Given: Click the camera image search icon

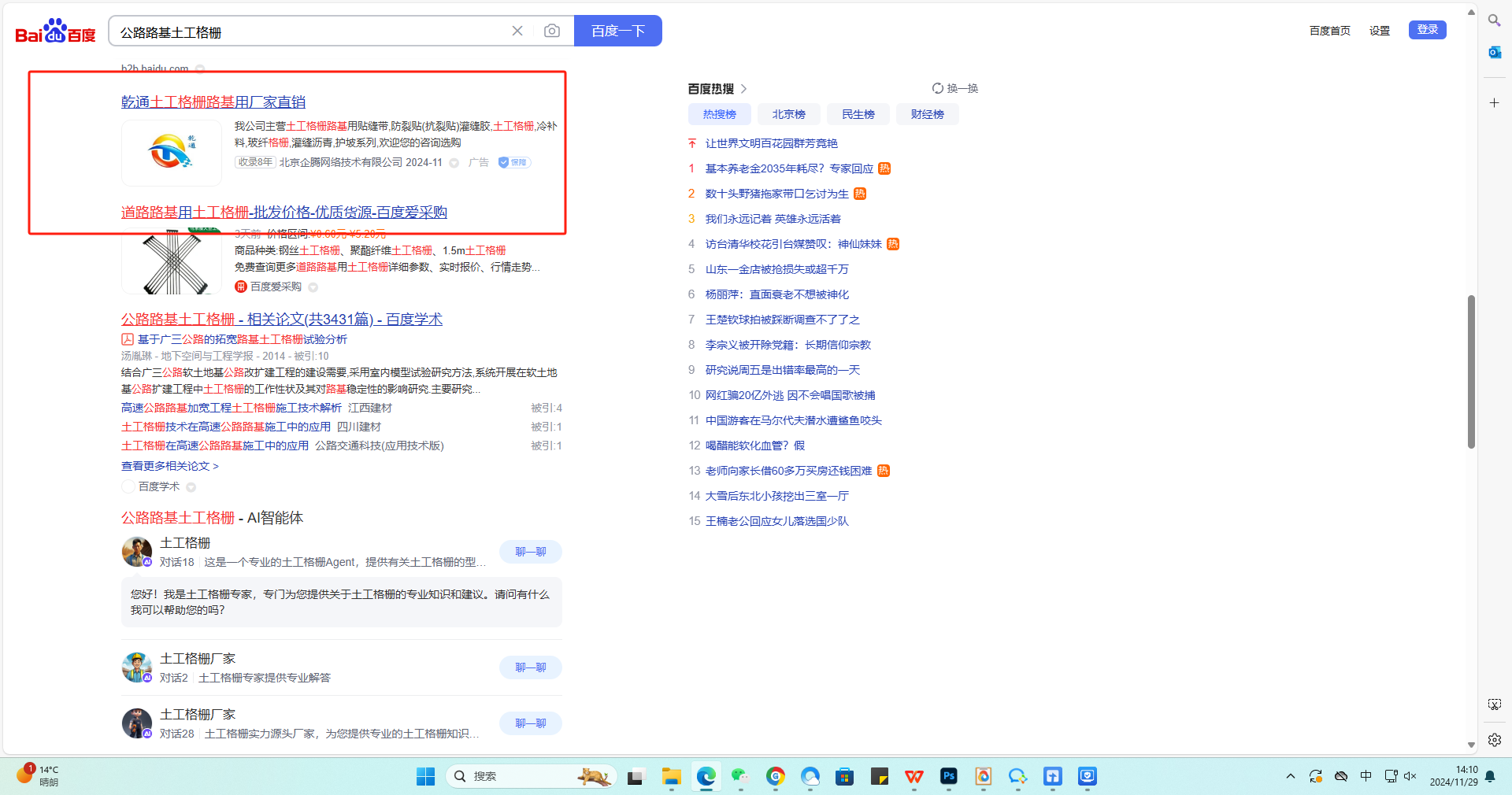Looking at the screenshot, I should (552, 31).
